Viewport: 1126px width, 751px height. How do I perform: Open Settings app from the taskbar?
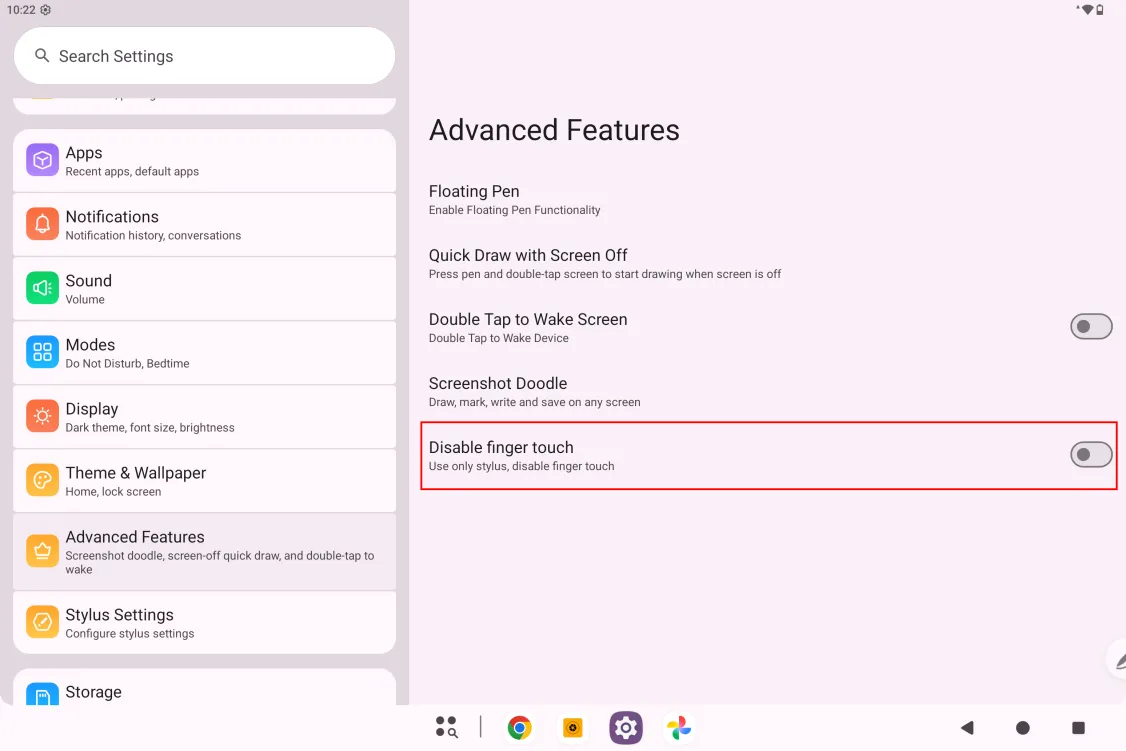click(625, 727)
